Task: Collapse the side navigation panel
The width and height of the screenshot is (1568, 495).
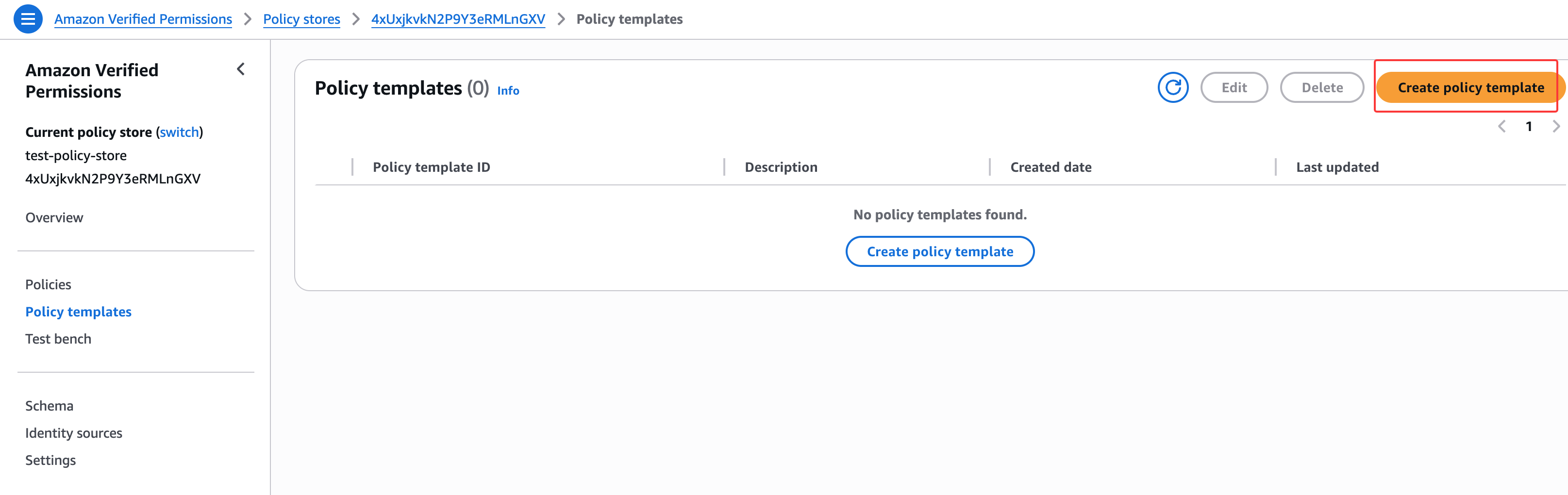Action: point(241,69)
